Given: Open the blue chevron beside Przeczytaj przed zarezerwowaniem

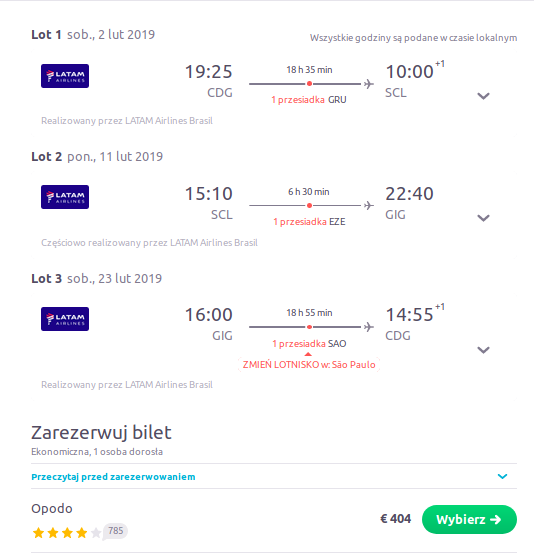Looking at the screenshot, I should pos(502,476).
